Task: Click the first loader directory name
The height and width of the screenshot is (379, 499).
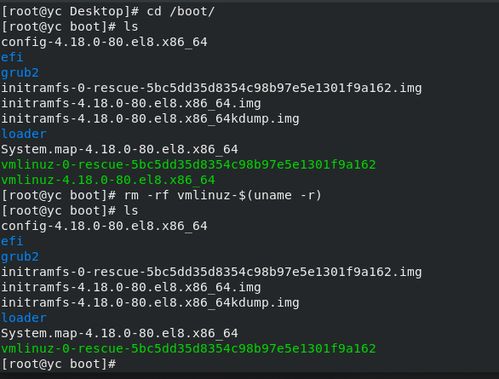Action: point(24,134)
